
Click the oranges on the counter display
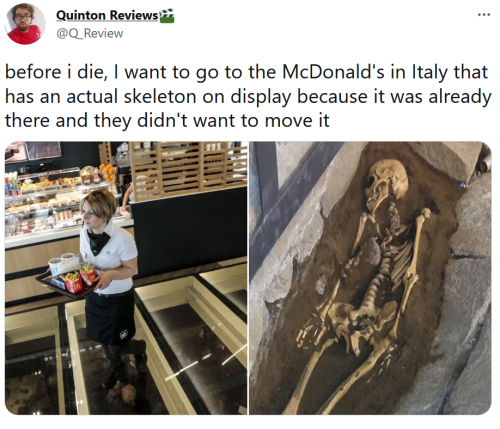click(x=108, y=172)
